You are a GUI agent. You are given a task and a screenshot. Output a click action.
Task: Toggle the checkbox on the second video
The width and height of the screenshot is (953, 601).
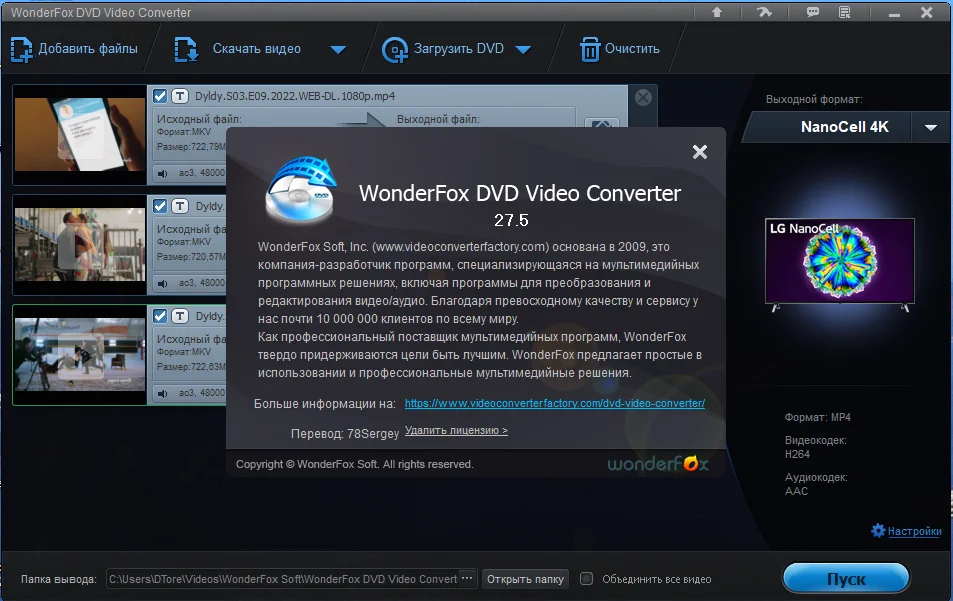(x=160, y=206)
